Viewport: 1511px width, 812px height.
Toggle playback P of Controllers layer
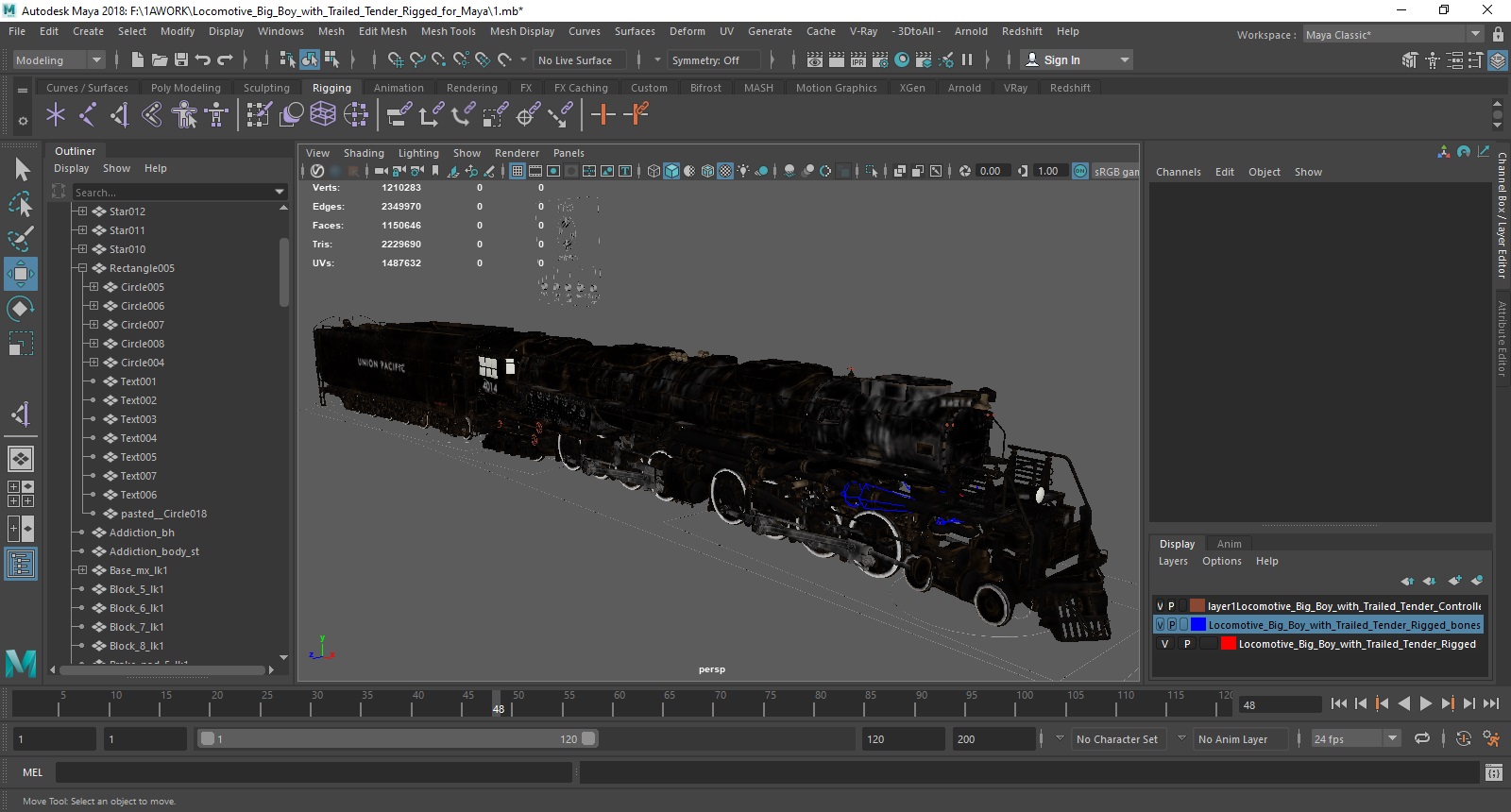[1171, 606]
